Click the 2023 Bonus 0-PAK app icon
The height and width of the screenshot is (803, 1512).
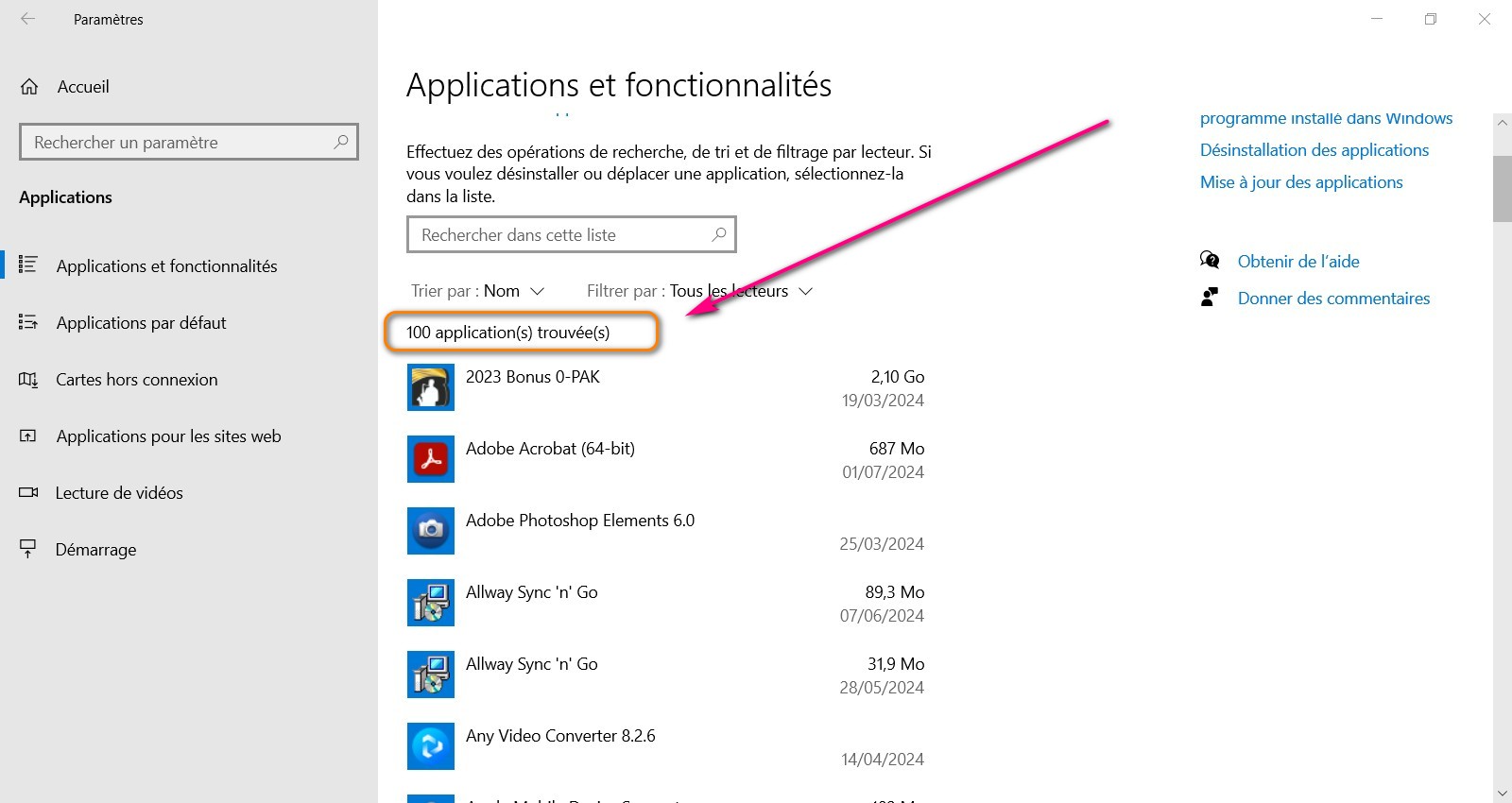[x=431, y=387]
